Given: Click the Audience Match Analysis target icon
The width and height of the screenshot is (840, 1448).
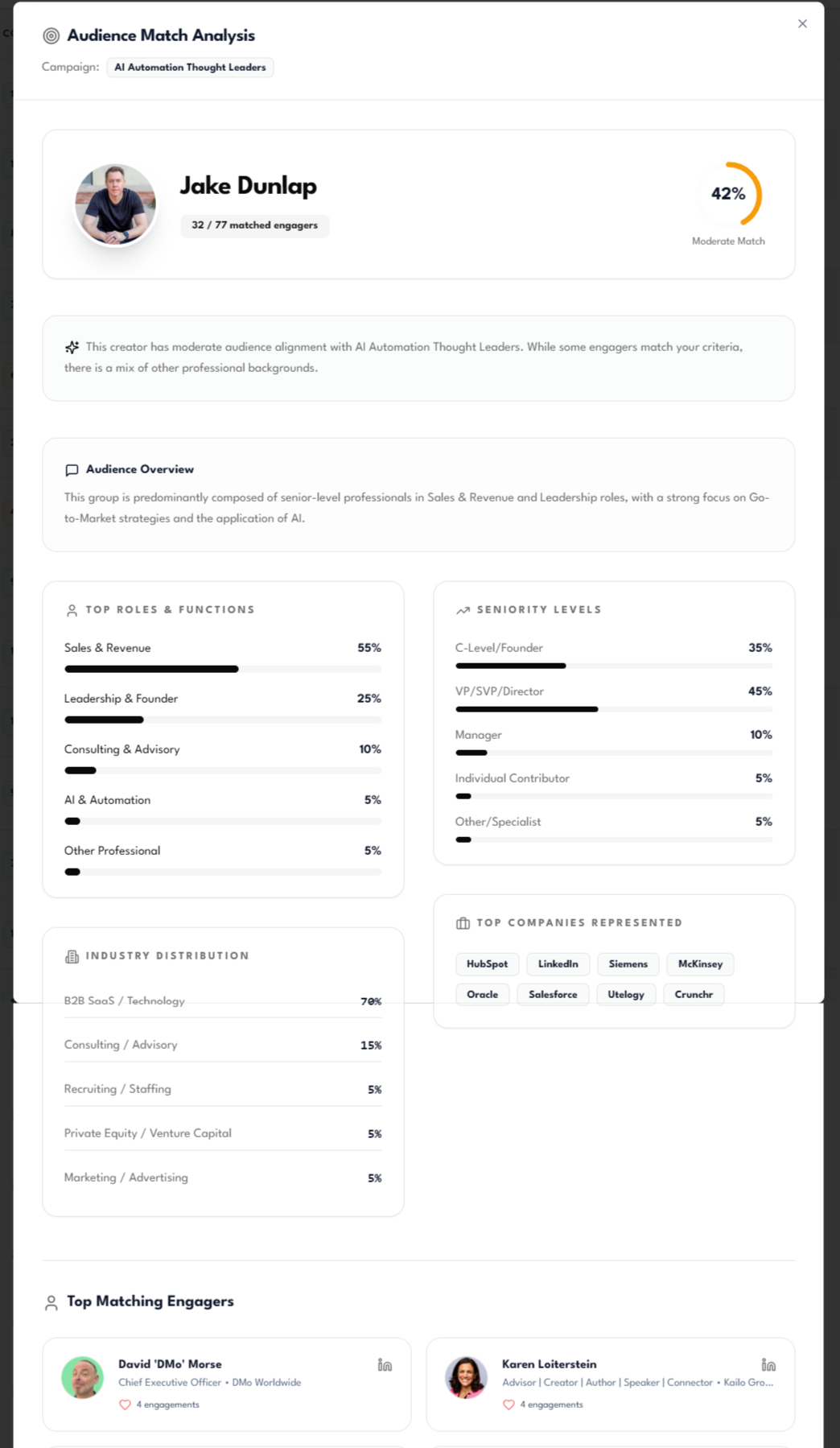Looking at the screenshot, I should click(51, 35).
